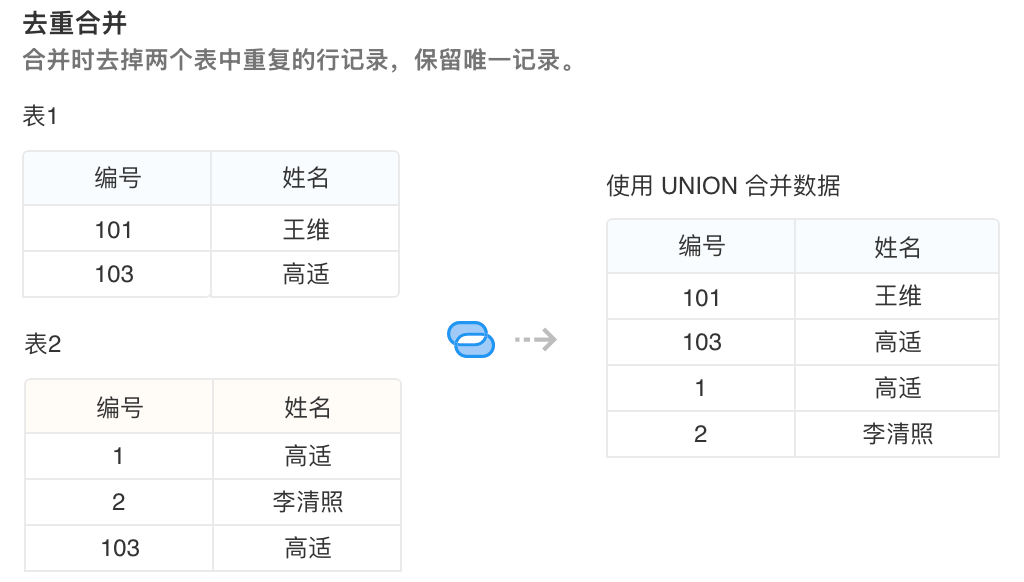Viewport: 1024px width, 582px height.
Task: Click the 使用 UNION 合并数据 caption
Action: point(723,186)
